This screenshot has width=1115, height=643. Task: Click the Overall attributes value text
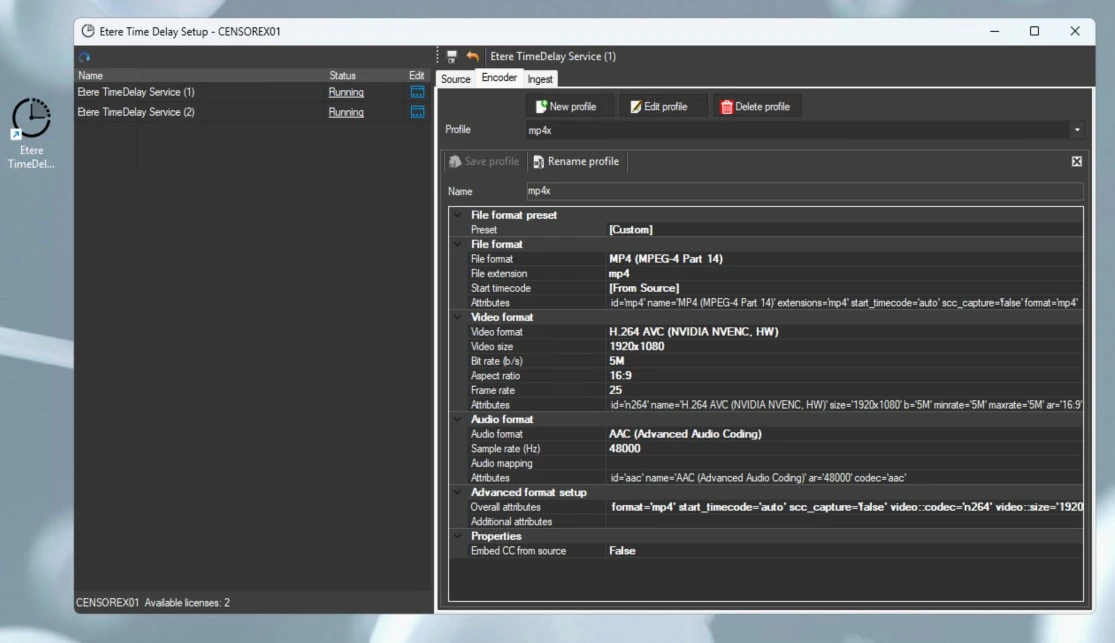(846, 507)
